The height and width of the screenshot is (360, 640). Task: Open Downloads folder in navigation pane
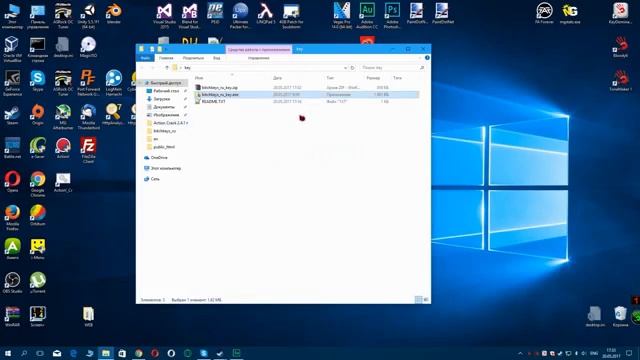click(161, 99)
